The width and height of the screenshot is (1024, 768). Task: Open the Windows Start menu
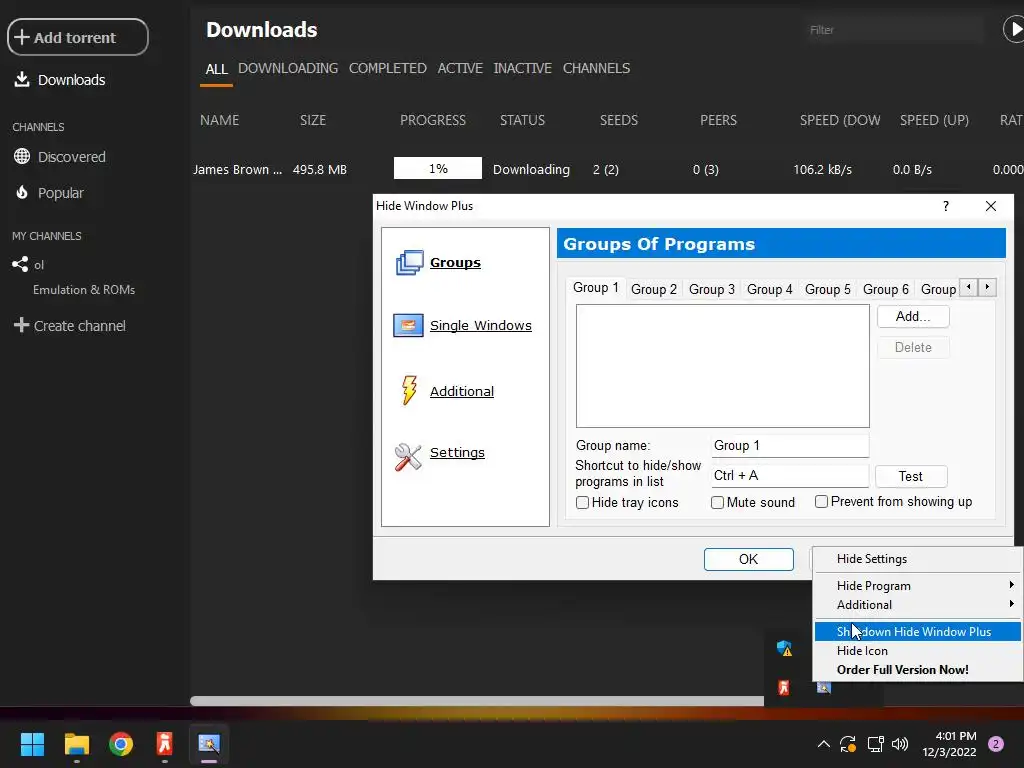click(x=32, y=744)
